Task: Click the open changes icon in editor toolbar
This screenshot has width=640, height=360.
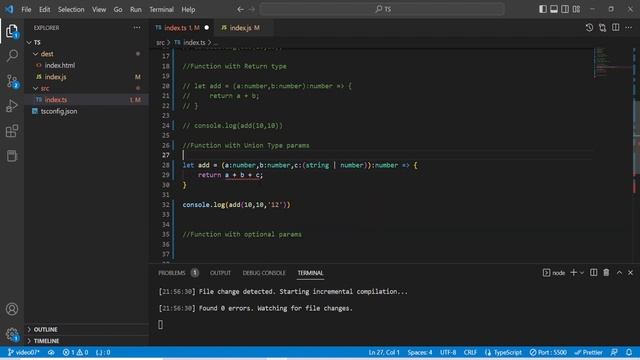Action: (602, 28)
